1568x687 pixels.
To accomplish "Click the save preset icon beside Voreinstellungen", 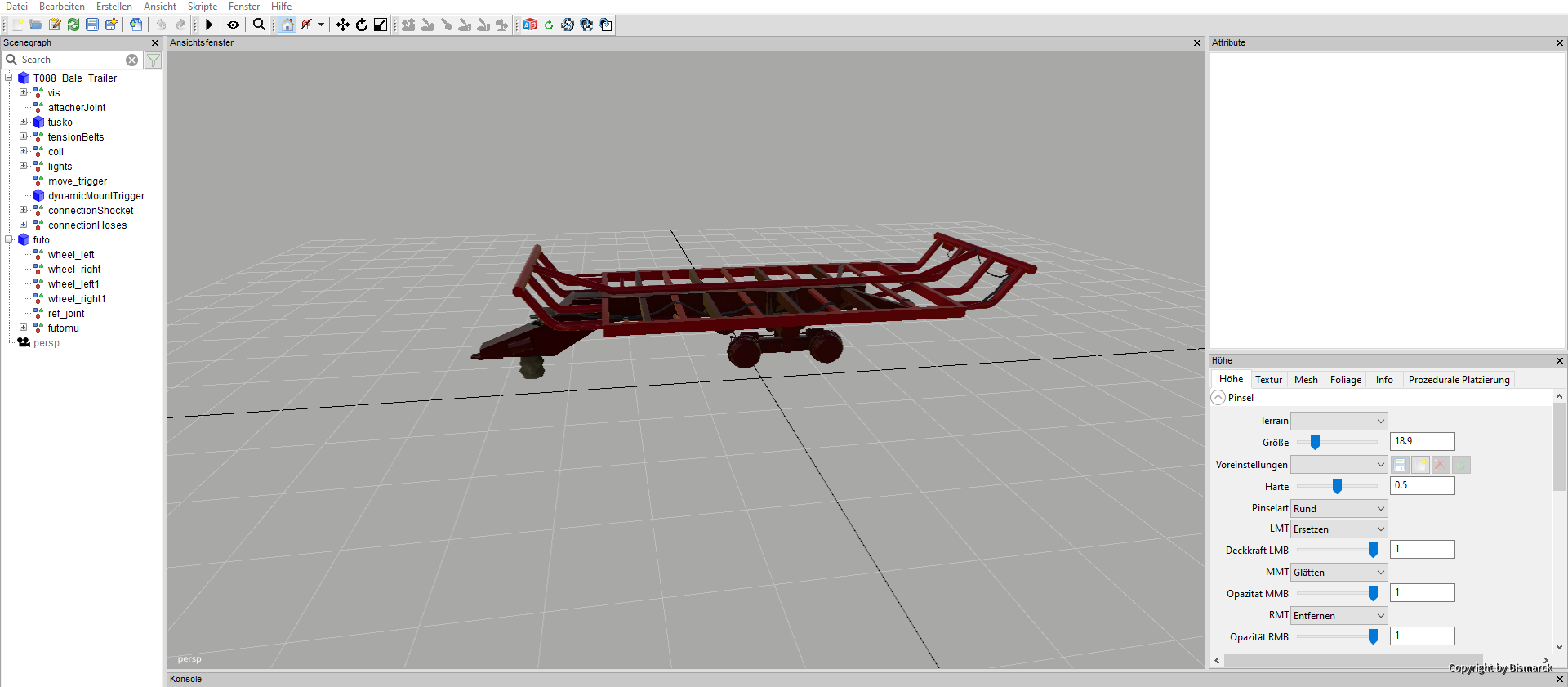I will pyautogui.click(x=1400, y=465).
